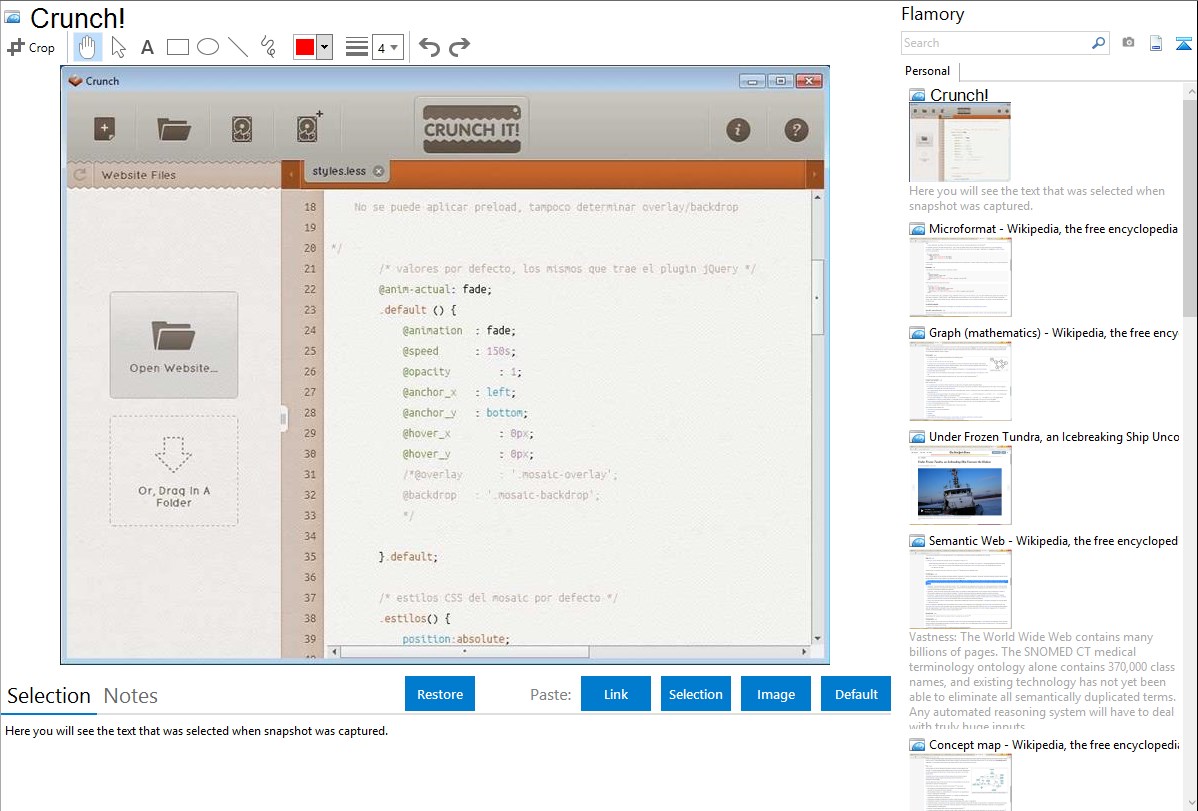Select the Personal tab
Viewport: 1198px width, 811px height.
[928, 71]
